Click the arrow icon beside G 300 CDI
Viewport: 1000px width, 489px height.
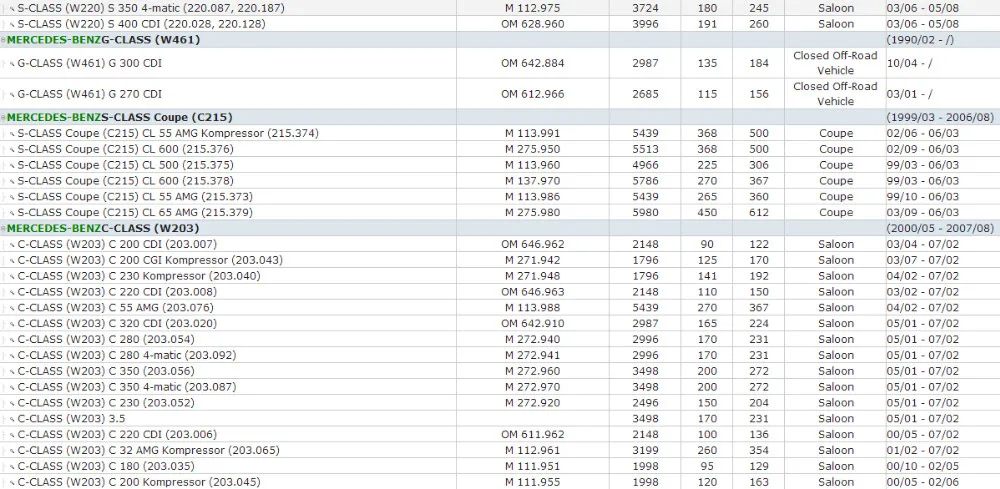pyautogui.click(x=12, y=64)
